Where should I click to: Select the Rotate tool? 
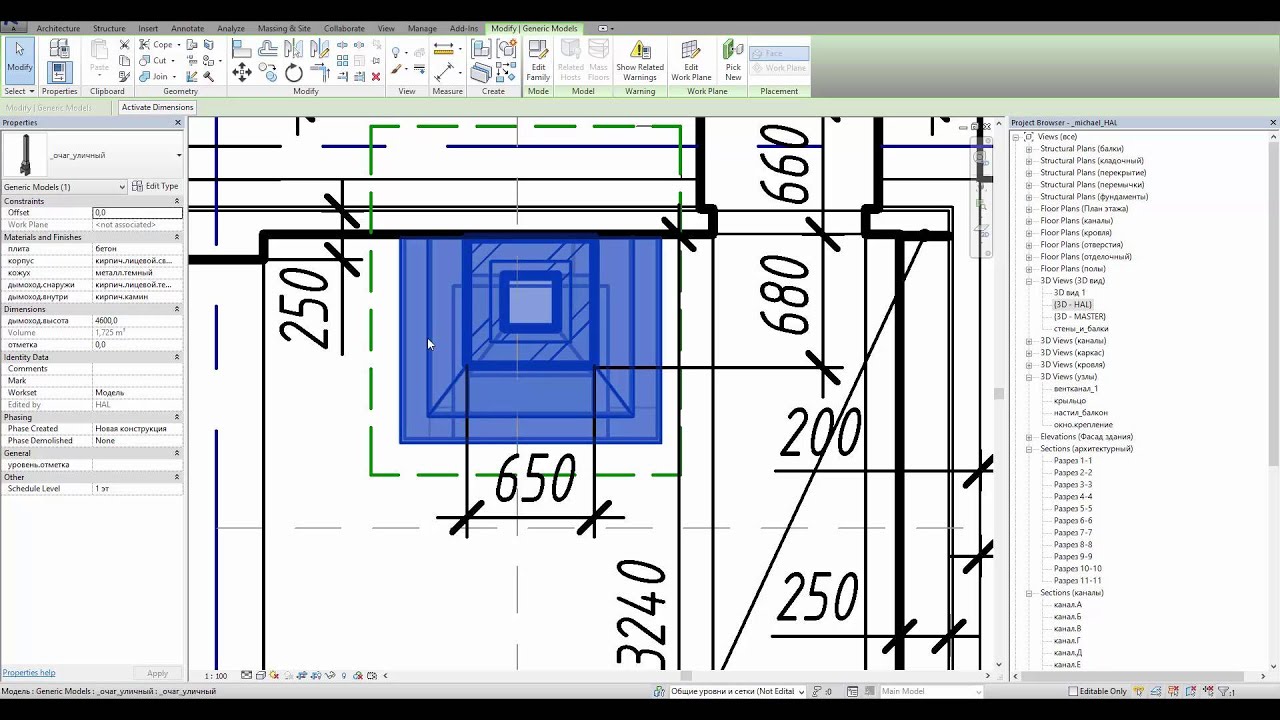[294, 72]
